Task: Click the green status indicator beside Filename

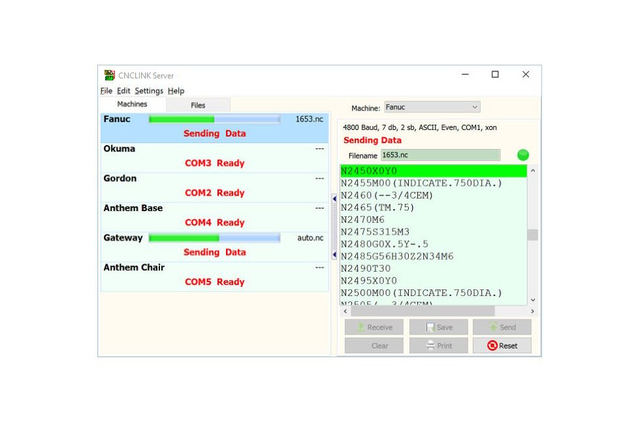Action: pos(523,155)
